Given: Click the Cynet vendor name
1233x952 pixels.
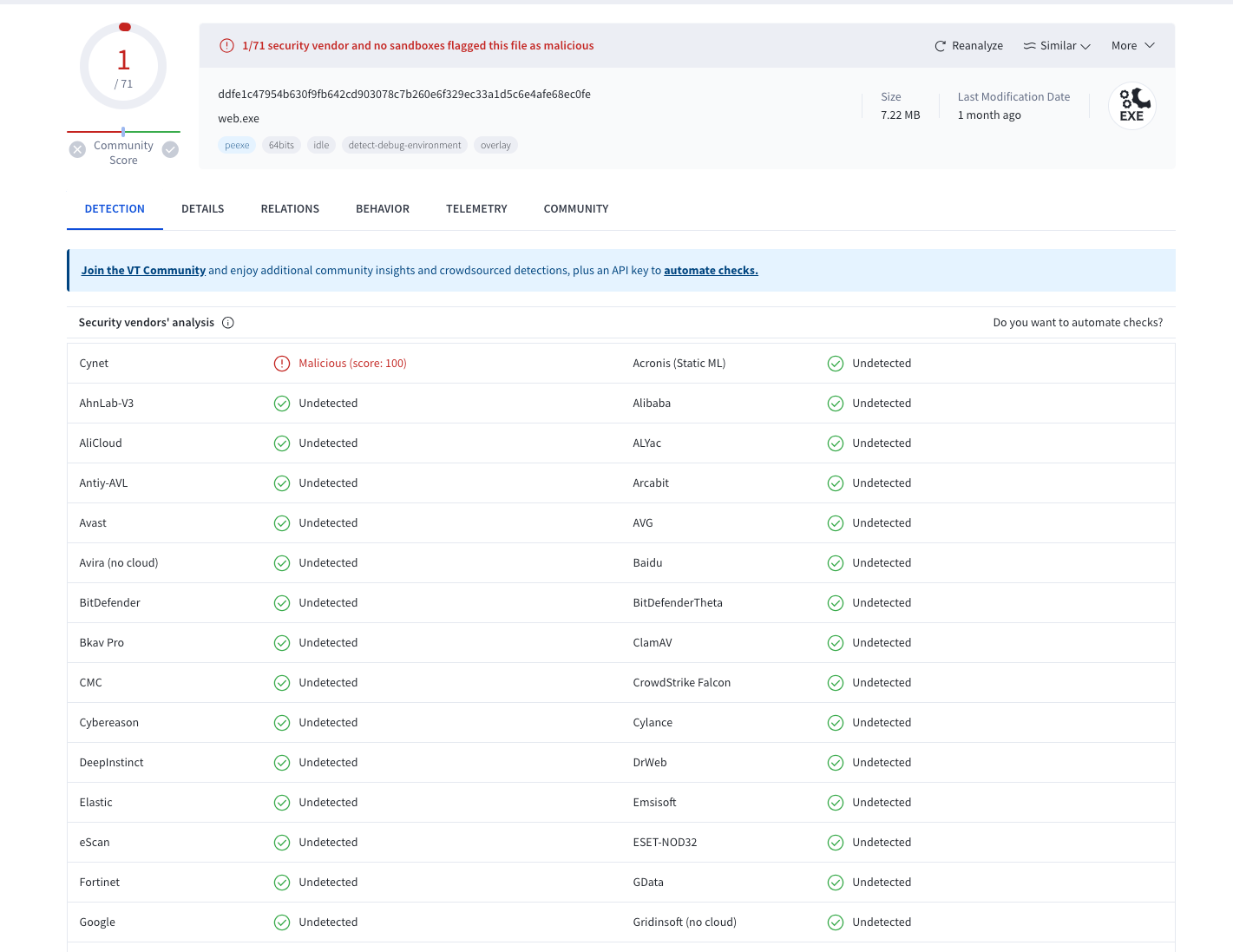Looking at the screenshot, I should click(94, 364).
